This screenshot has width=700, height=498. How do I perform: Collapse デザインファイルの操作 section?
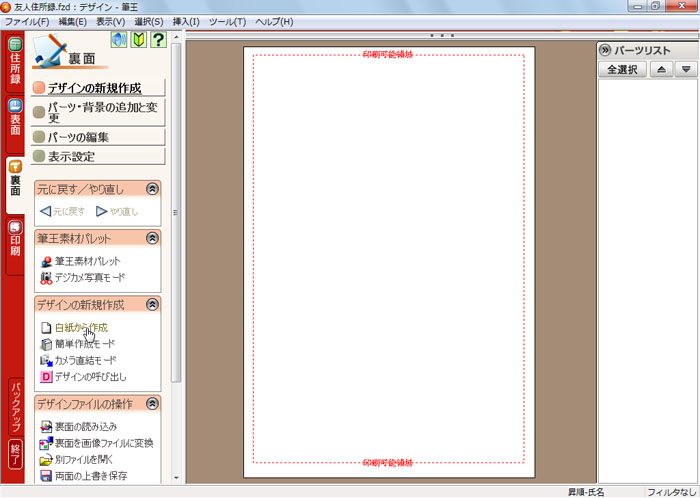[x=152, y=404]
